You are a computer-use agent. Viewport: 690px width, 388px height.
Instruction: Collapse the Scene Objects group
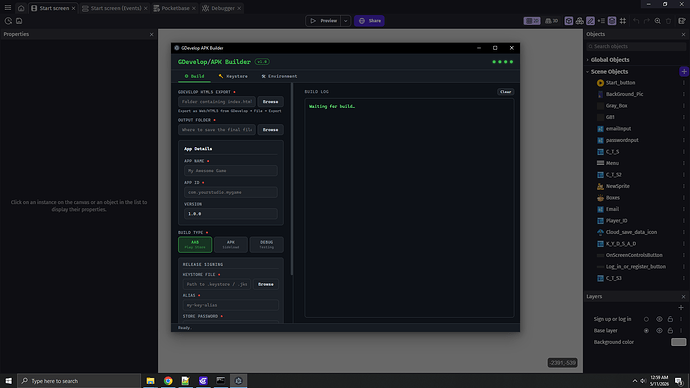click(x=587, y=72)
